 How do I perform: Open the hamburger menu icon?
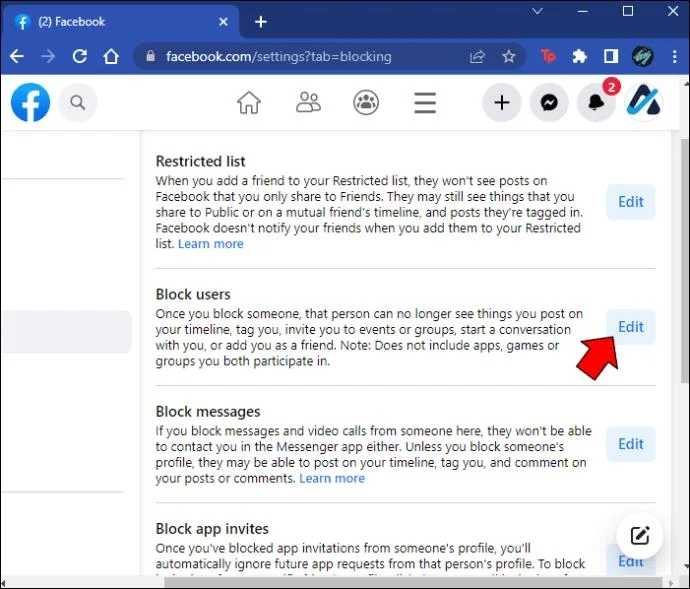[x=425, y=103]
